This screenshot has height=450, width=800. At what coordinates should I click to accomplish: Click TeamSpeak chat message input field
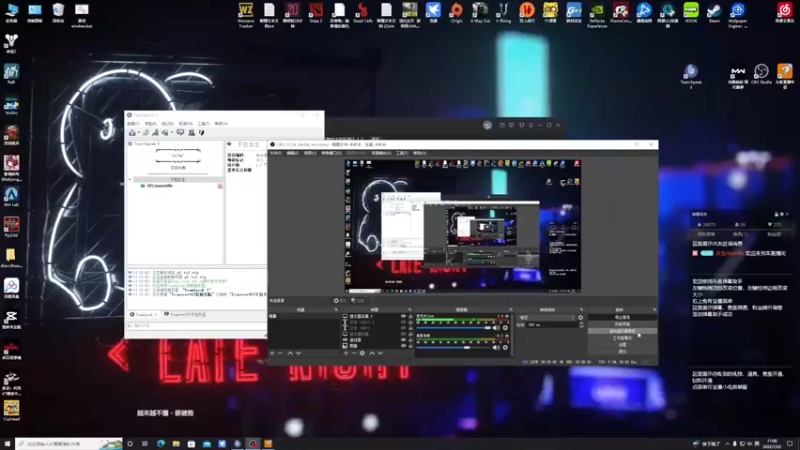click(x=196, y=326)
